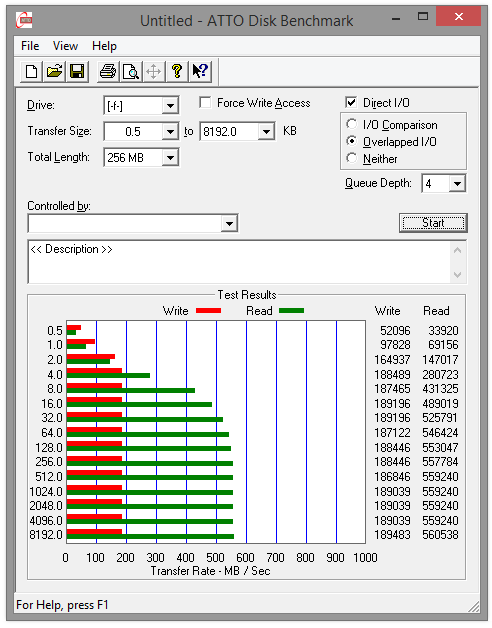Screen dimensions: 492x628
Task: Print results using the printer icon
Action: pyautogui.click(x=108, y=72)
